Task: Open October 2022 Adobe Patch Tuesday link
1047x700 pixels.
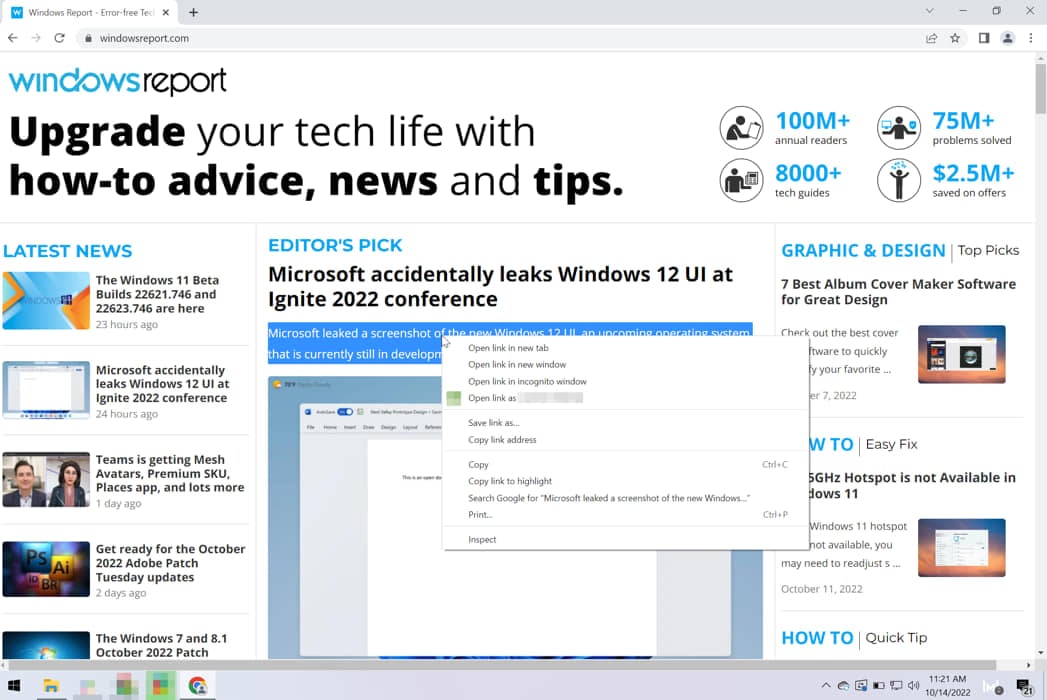Action: [x=170, y=563]
